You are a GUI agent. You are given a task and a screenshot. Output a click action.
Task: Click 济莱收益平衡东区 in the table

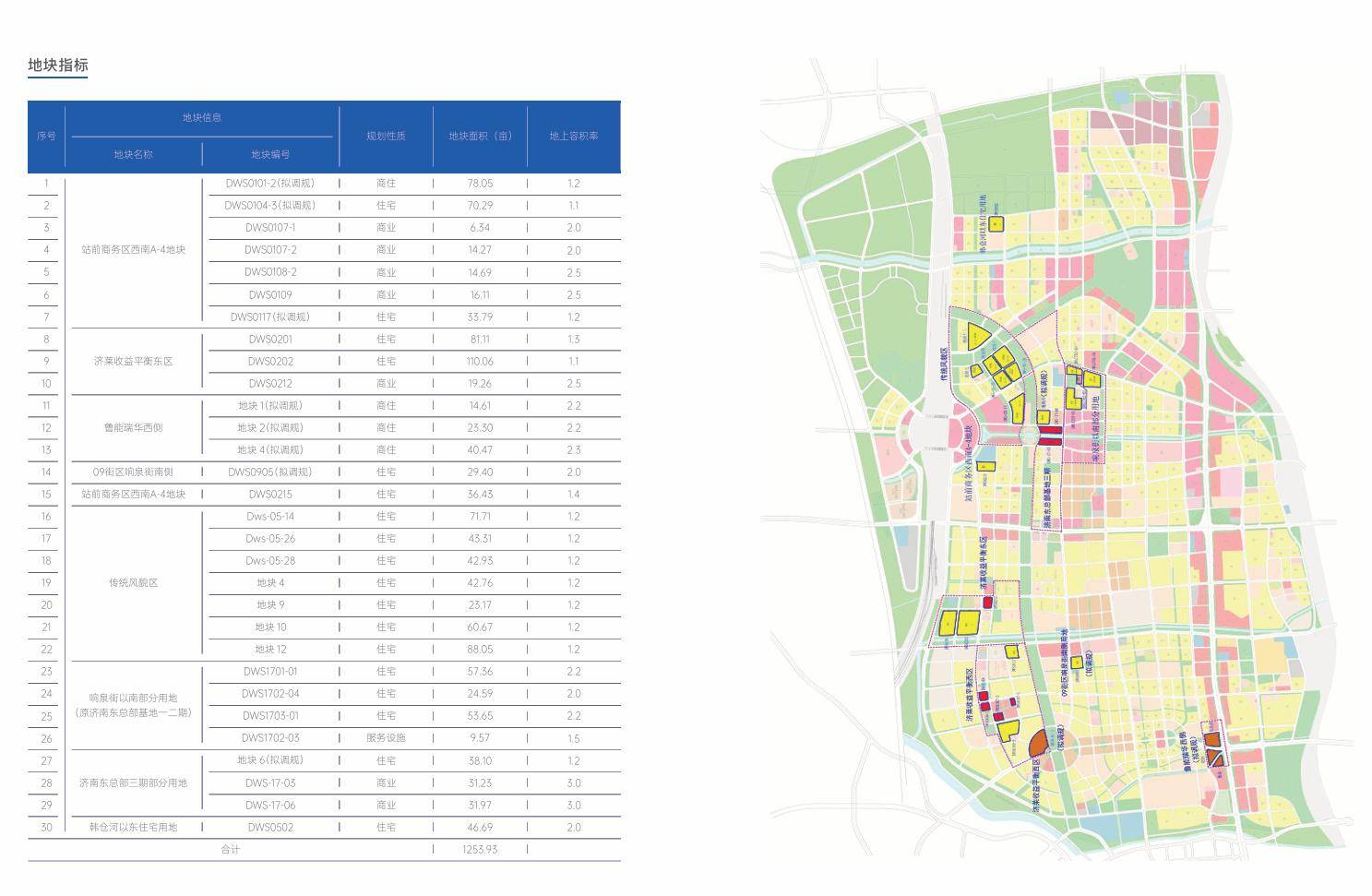point(134,361)
